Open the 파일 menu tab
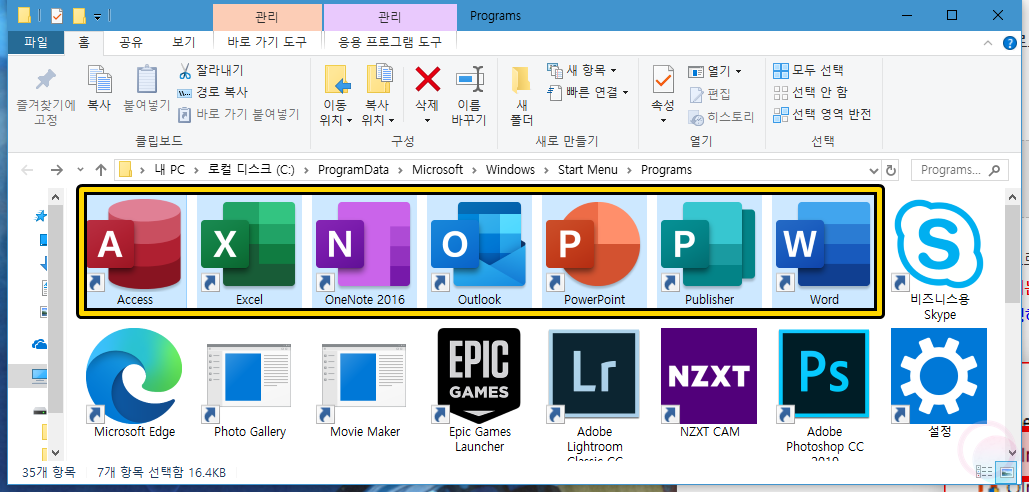The image size is (1029, 492). click(x=36, y=43)
